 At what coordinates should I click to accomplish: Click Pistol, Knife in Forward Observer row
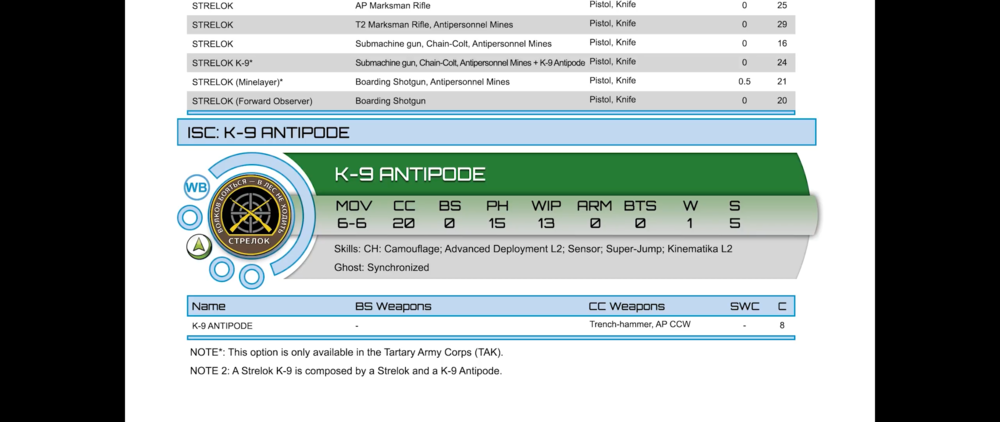(612, 99)
